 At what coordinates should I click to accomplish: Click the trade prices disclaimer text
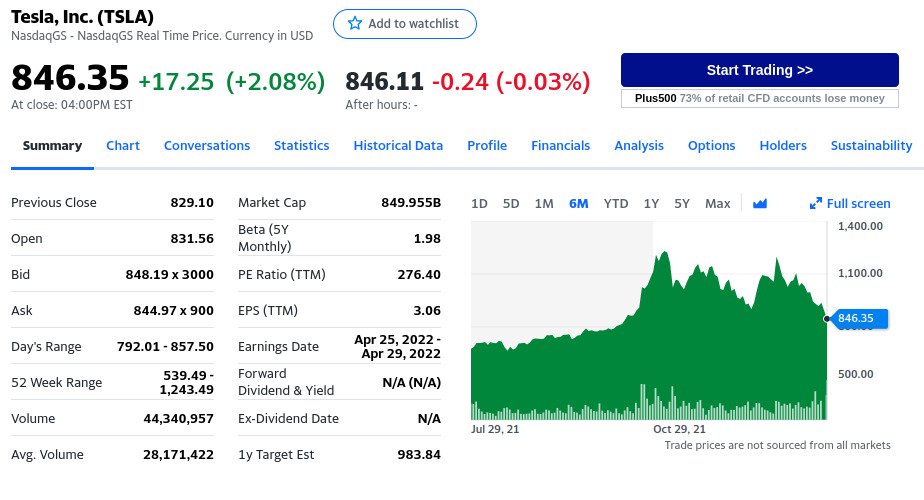point(778,445)
